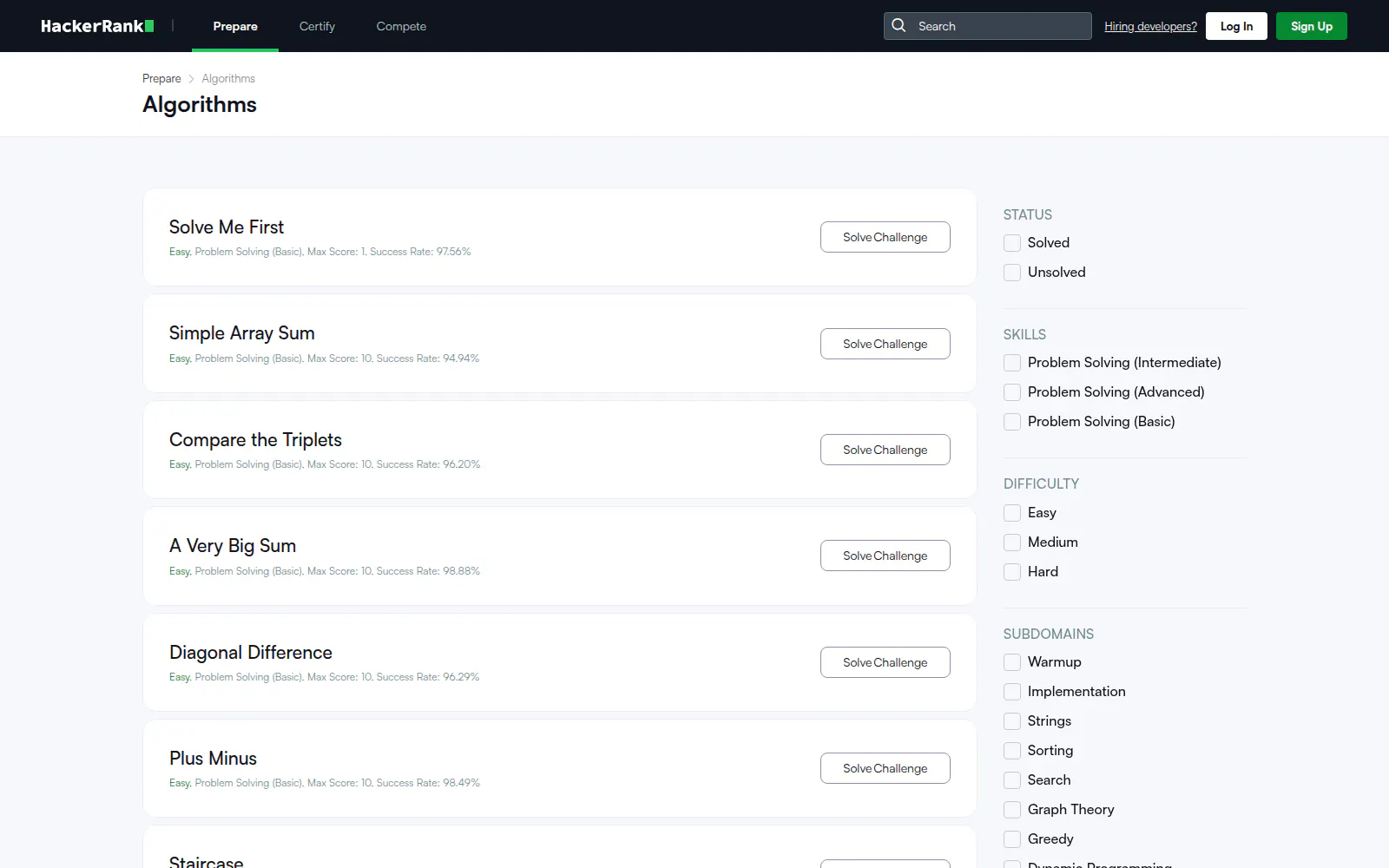Screen dimensions: 1389x868
Task: Open the Prepare tab
Action: (x=235, y=26)
